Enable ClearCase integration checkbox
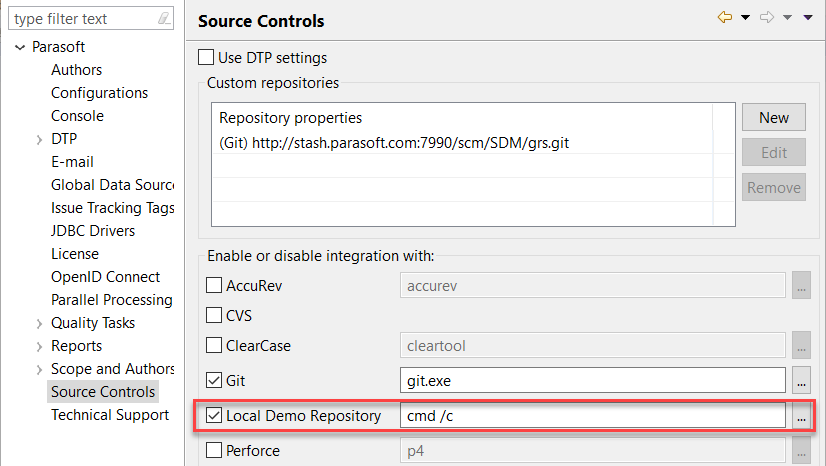826x466 pixels. (213, 345)
